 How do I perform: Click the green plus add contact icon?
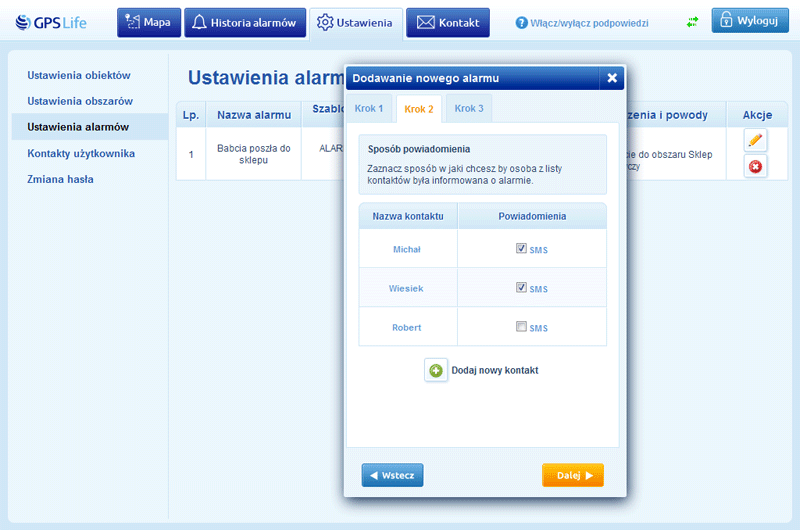pyautogui.click(x=436, y=370)
